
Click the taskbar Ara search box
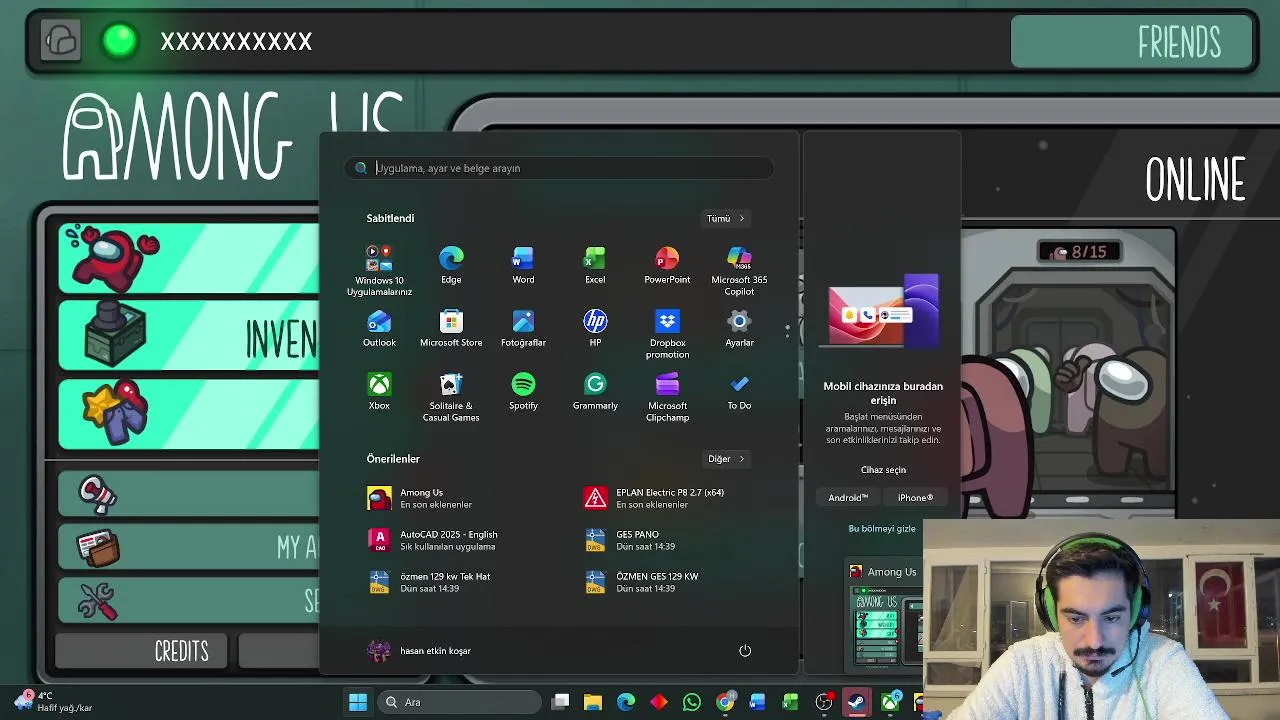pyautogui.click(x=460, y=702)
